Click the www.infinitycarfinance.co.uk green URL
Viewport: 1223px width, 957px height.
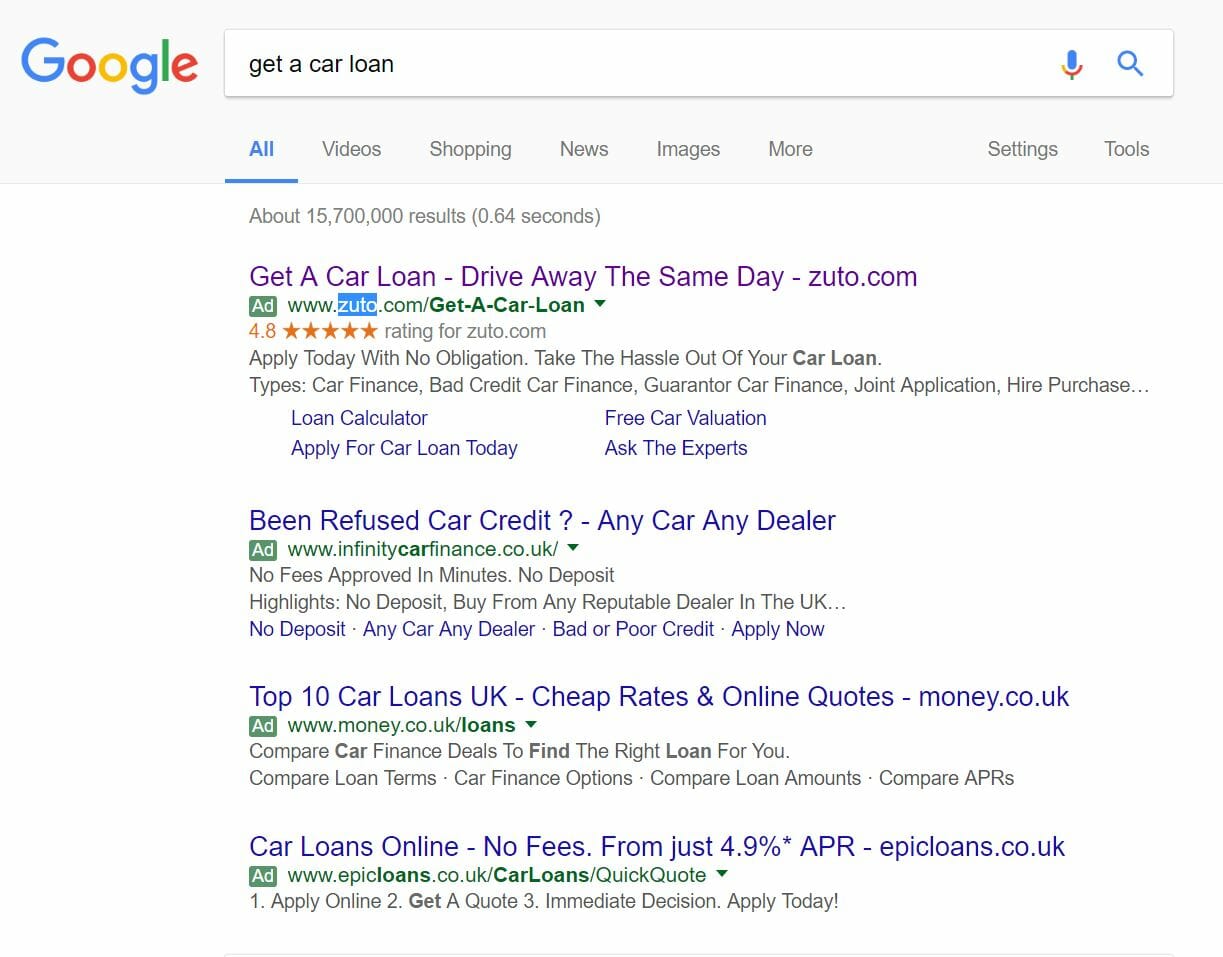coord(423,549)
